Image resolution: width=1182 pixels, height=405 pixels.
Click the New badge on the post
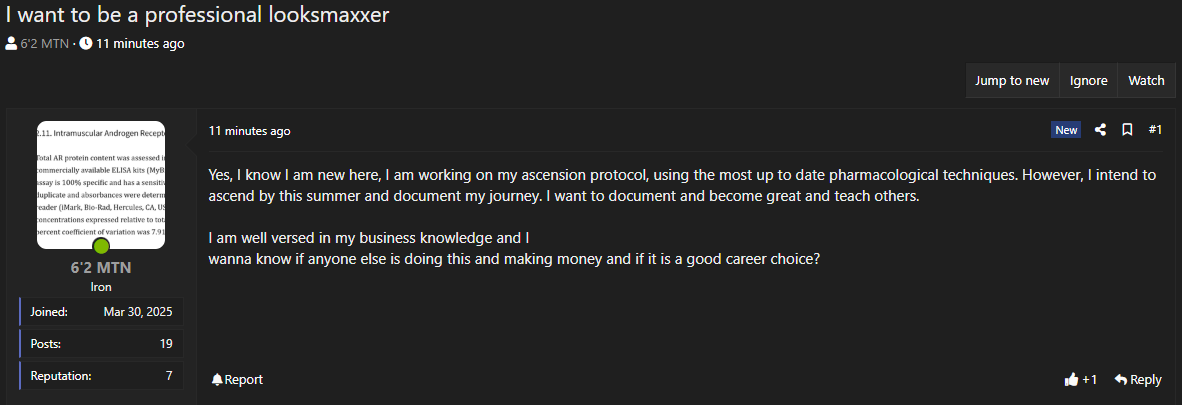point(1066,130)
